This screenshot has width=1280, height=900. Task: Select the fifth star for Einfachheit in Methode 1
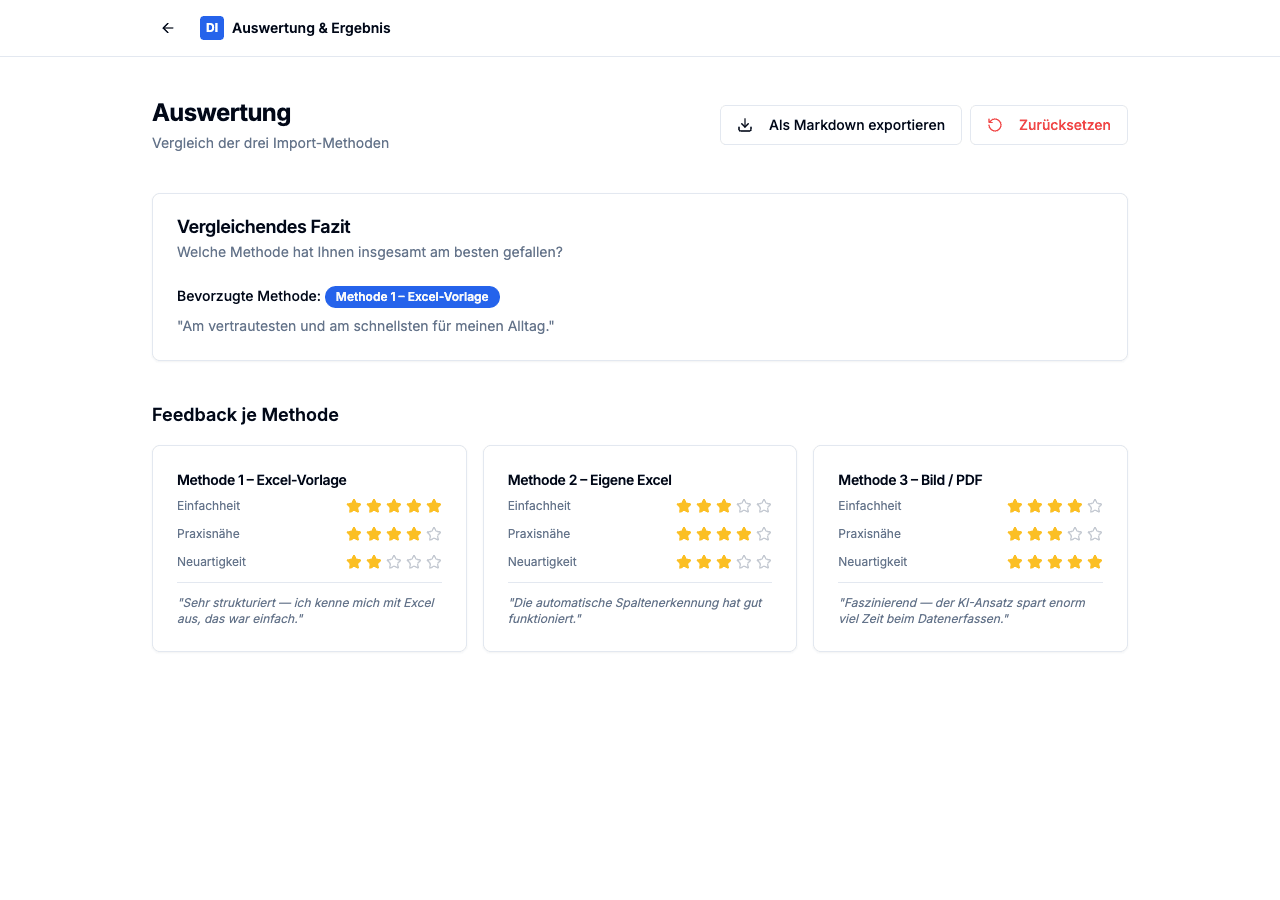coord(435,506)
